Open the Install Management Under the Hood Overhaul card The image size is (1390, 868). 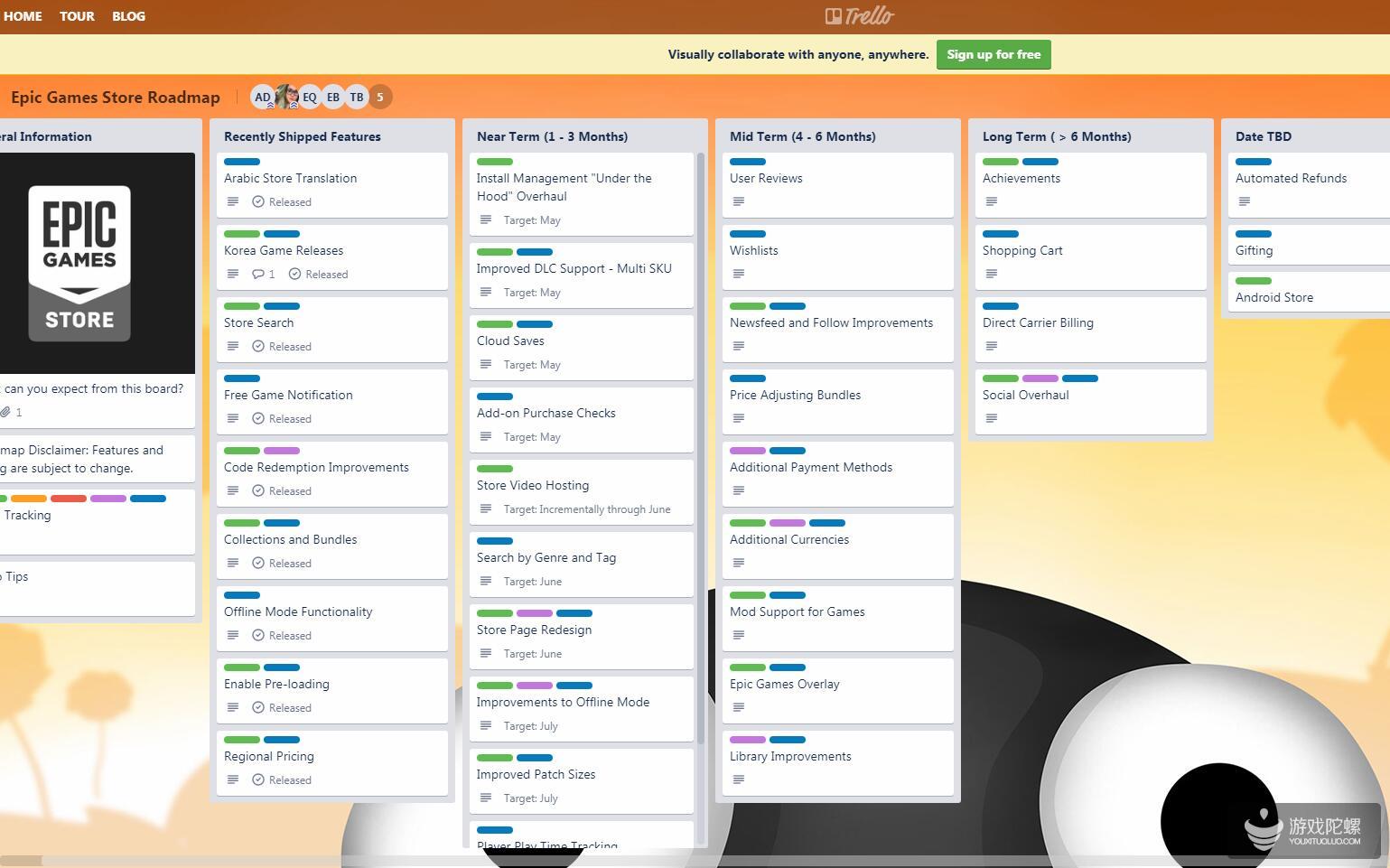point(582,194)
